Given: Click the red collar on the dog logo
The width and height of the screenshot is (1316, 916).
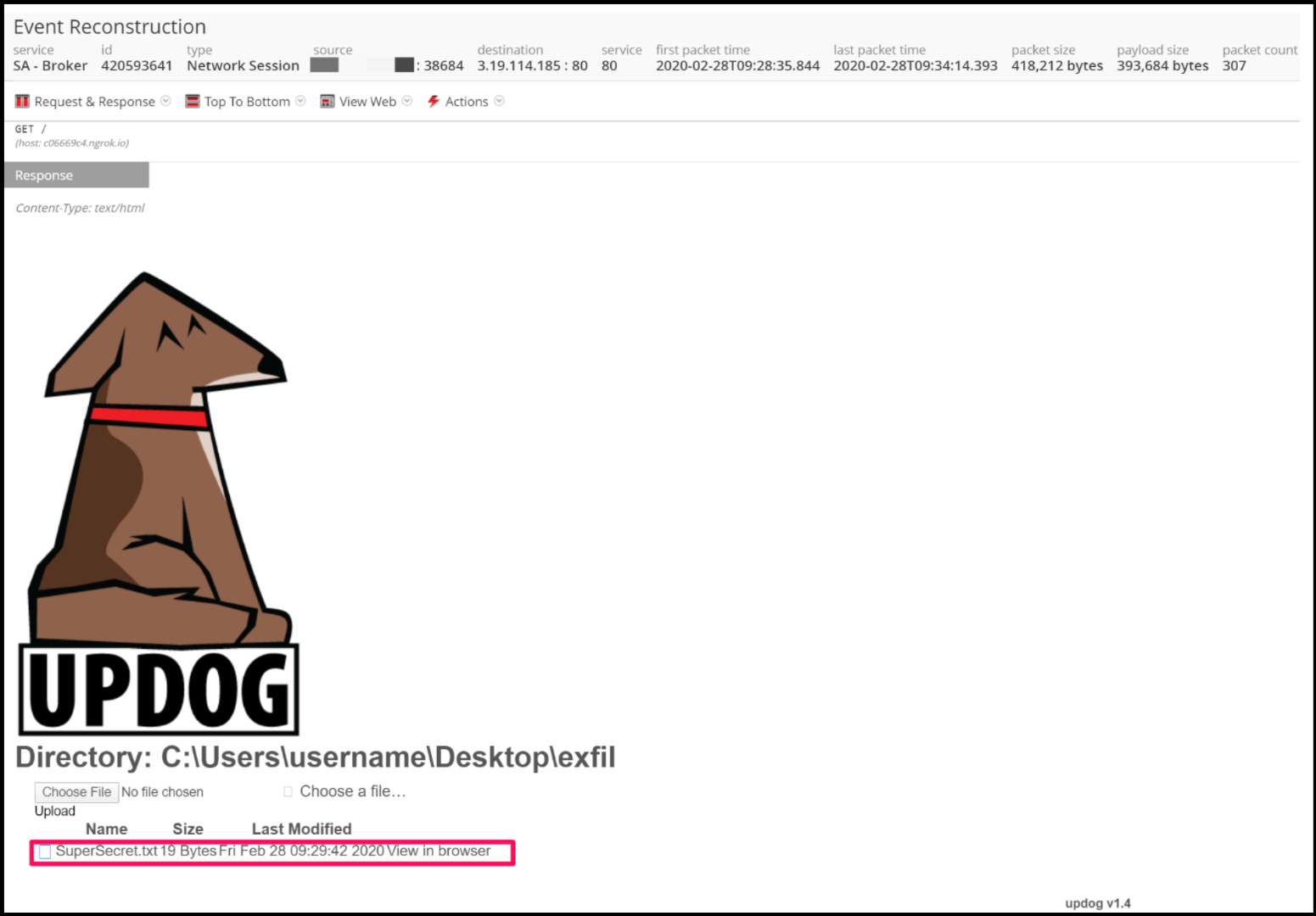Looking at the screenshot, I should tap(149, 416).
